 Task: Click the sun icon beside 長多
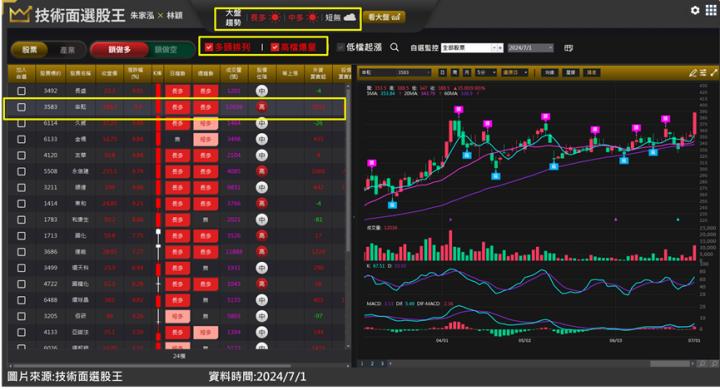(275, 17)
